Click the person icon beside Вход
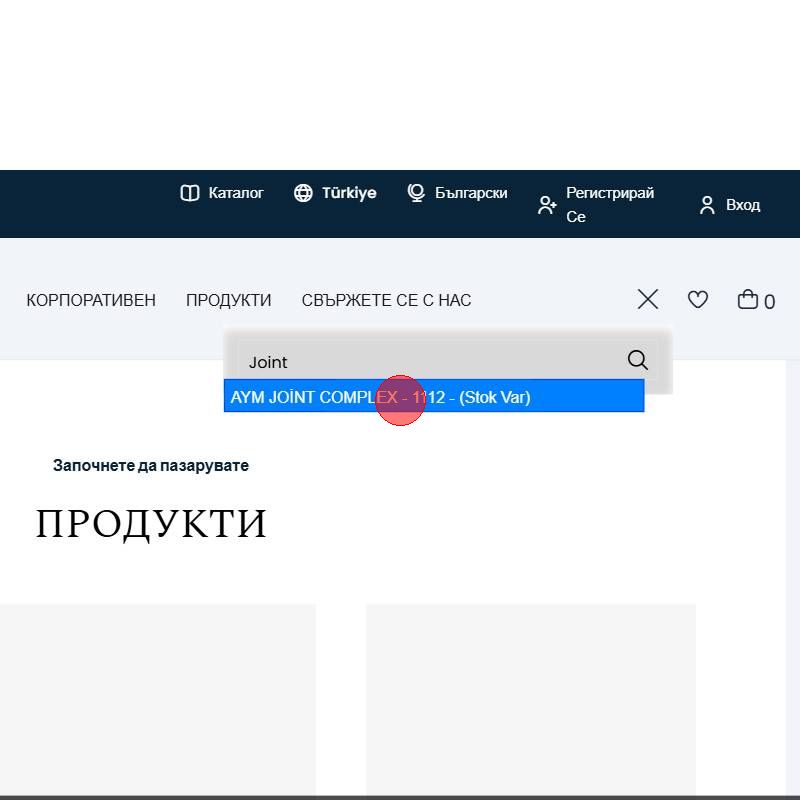Image resolution: width=800 pixels, height=800 pixels. pos(707,205)
